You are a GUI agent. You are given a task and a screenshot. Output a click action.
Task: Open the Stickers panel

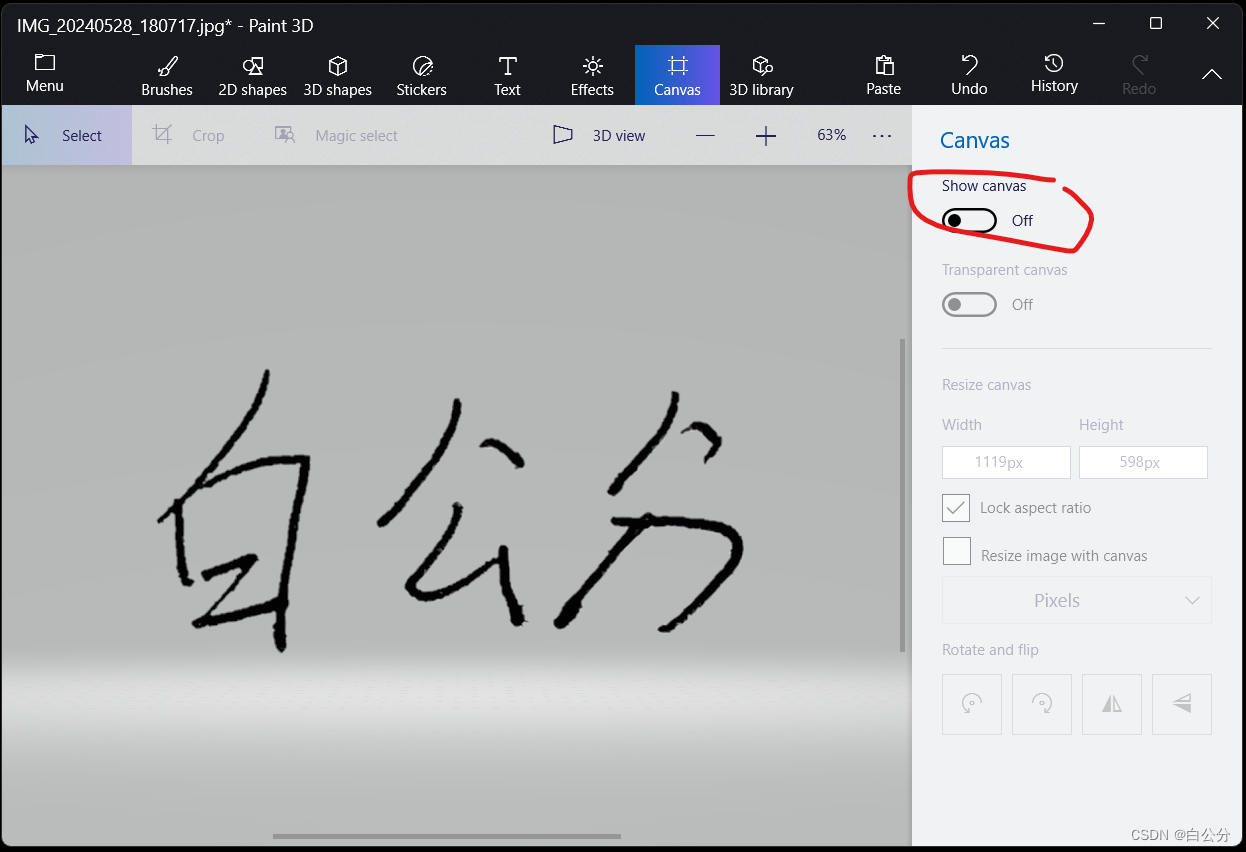click(x=421, y=74)
